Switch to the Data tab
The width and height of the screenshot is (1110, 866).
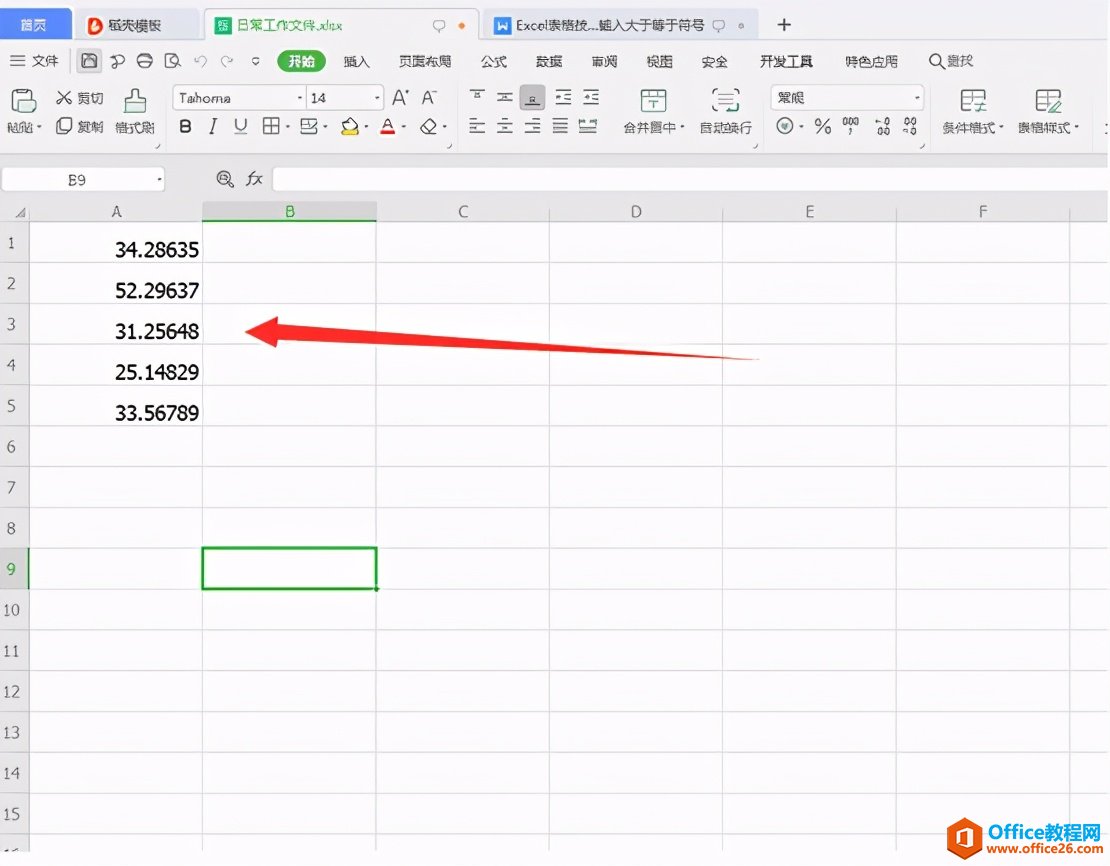point(549,62)
